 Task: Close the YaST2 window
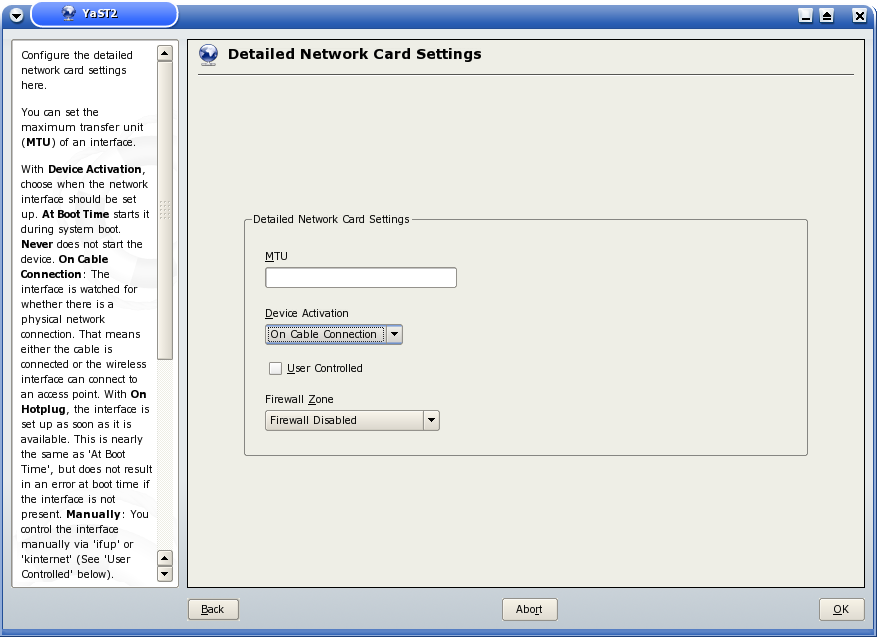(859, 15)
